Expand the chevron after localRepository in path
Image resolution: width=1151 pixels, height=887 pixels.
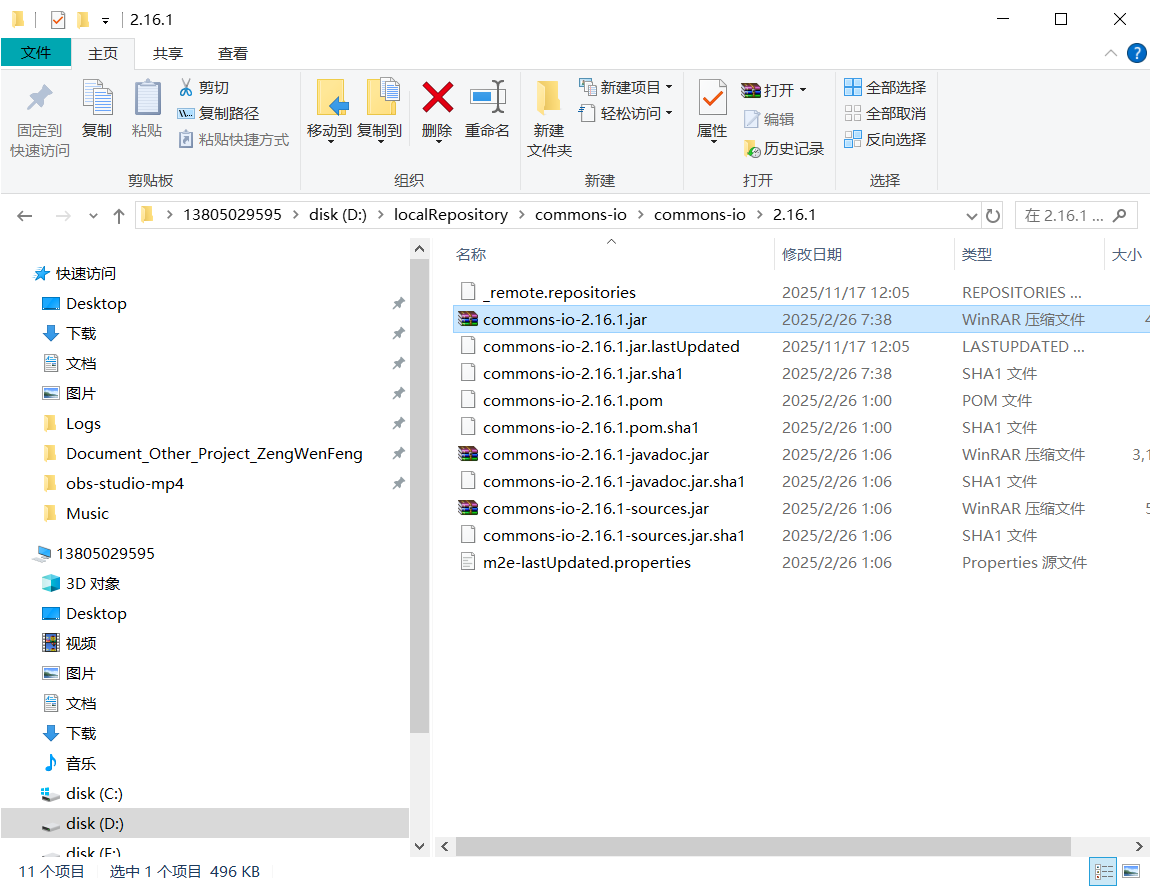522,215
